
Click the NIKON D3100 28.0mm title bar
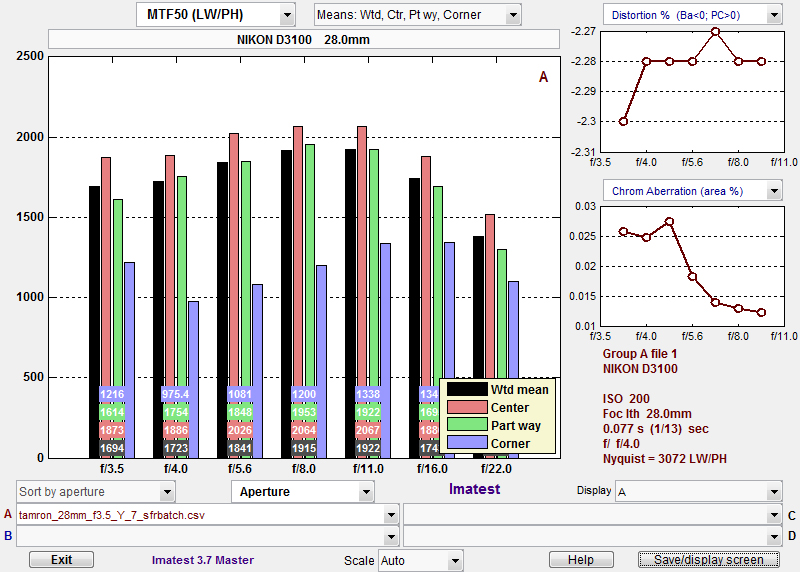tap(304, 40)
